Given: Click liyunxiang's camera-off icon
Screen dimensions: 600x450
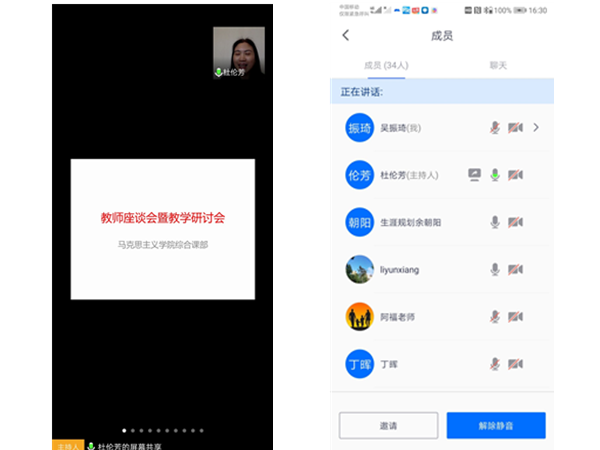Looking at the screenshot, I should 515,270.
